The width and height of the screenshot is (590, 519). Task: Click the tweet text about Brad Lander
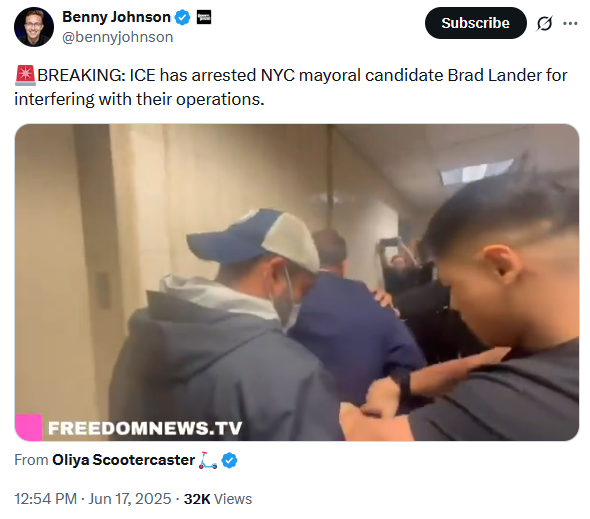(290, 87)
